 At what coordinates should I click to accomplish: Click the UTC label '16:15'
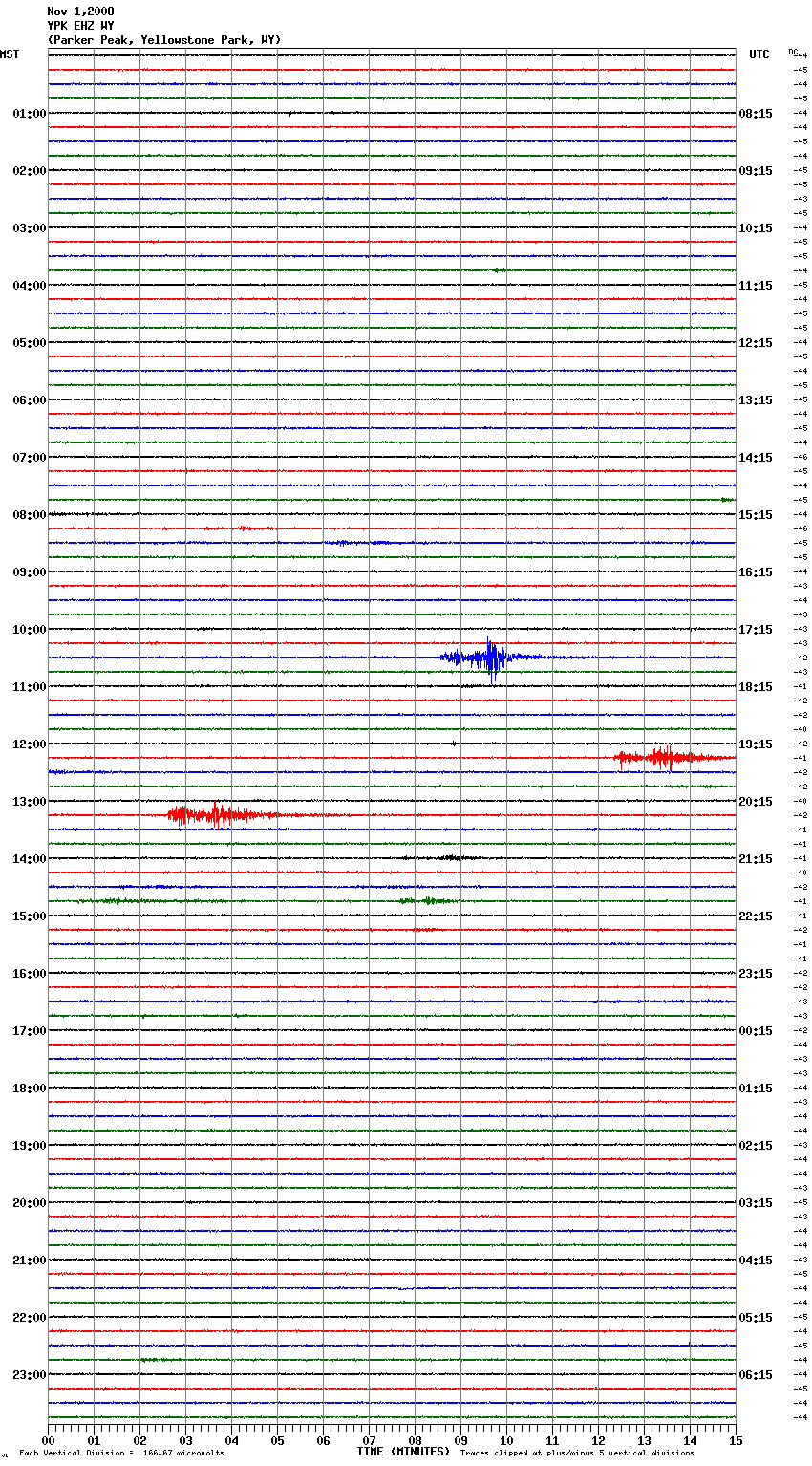click(x=756, y=572)
